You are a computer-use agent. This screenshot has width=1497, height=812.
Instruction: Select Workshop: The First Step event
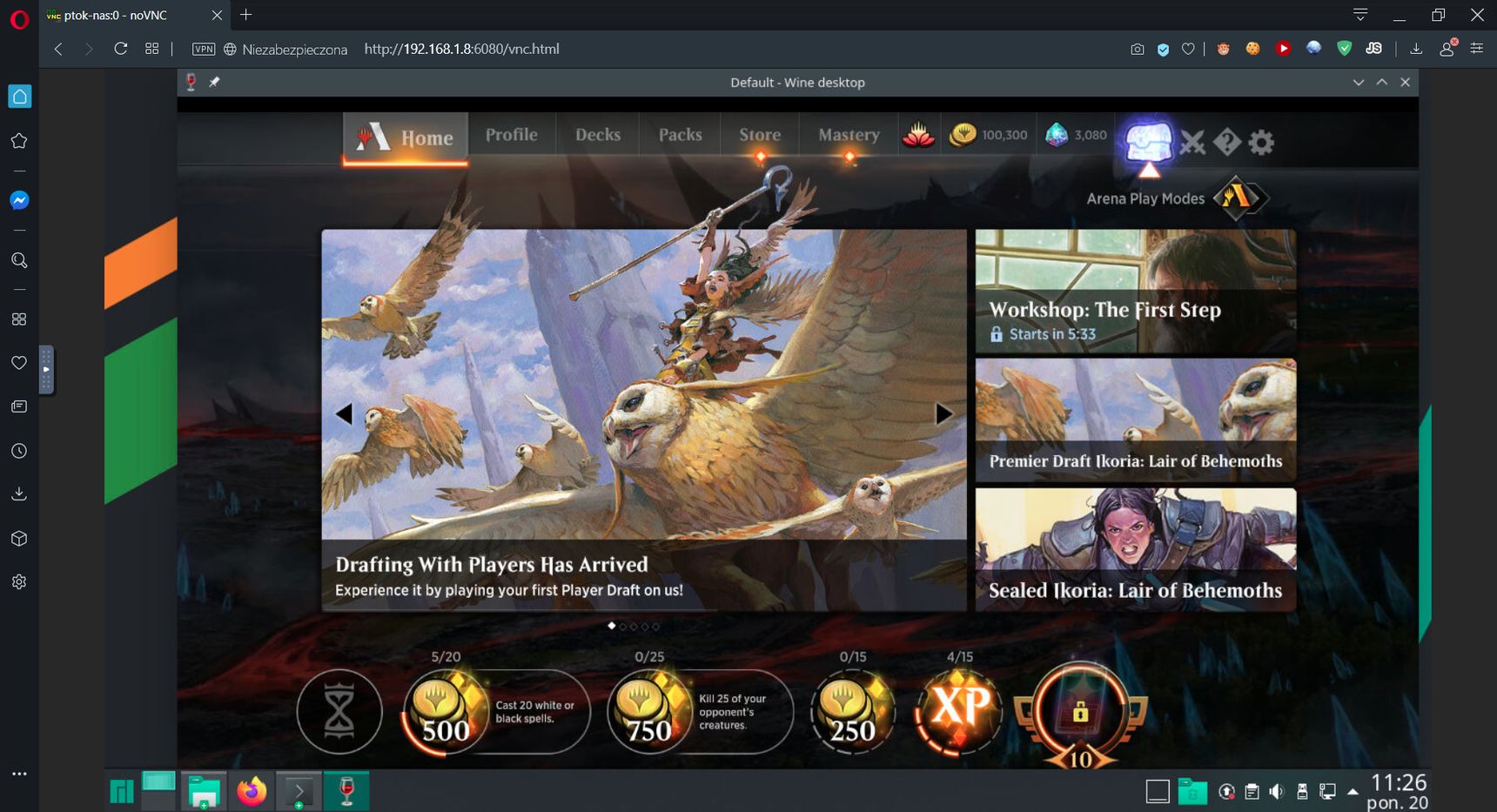click(x=1136, y=292)
